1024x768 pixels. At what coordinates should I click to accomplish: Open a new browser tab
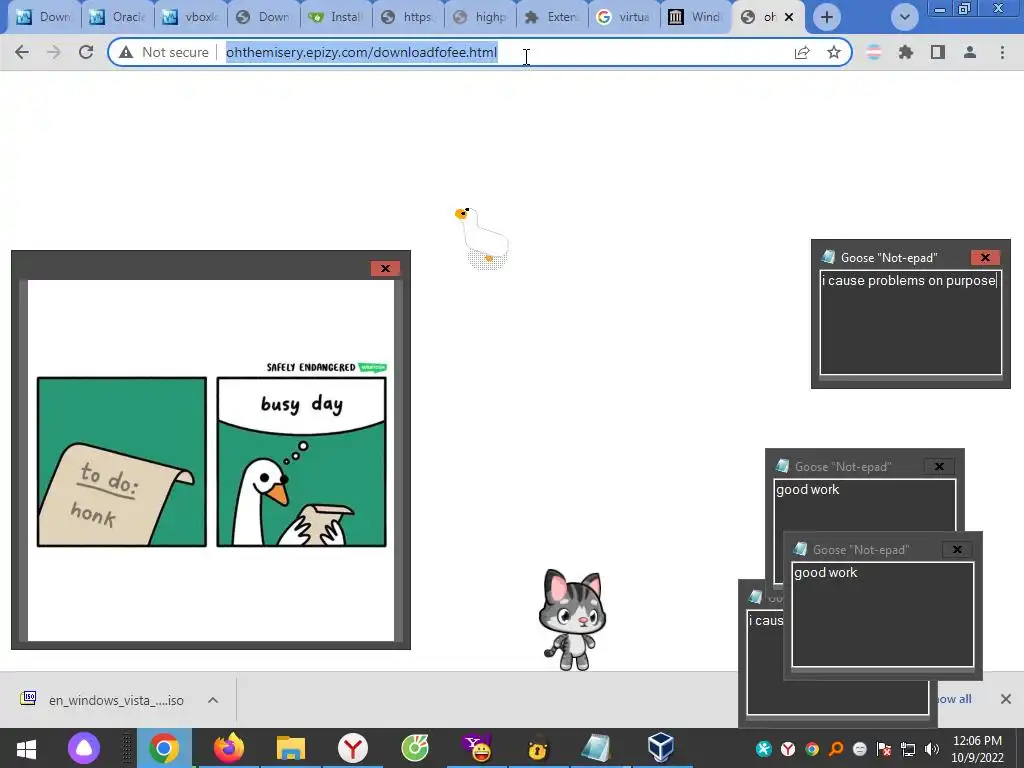point(827,17)
